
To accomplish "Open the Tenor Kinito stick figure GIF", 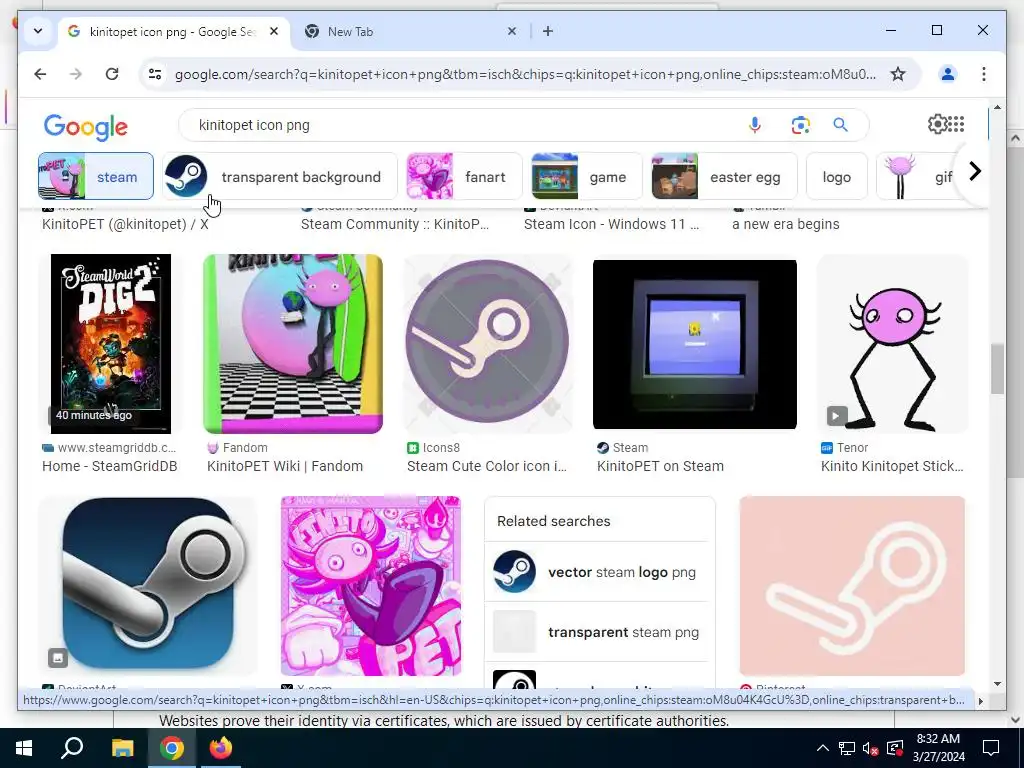I will (x=893, y=344).
